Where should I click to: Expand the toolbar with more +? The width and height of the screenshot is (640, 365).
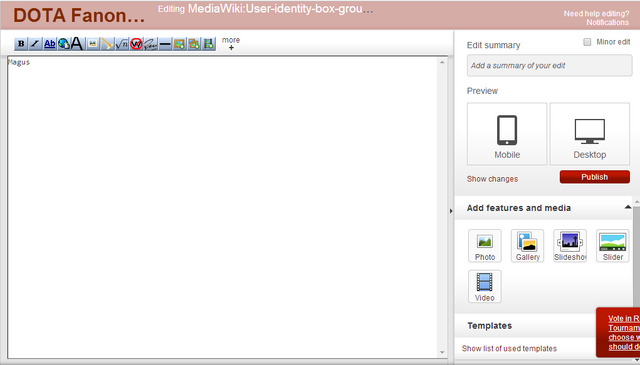[231, 43]
